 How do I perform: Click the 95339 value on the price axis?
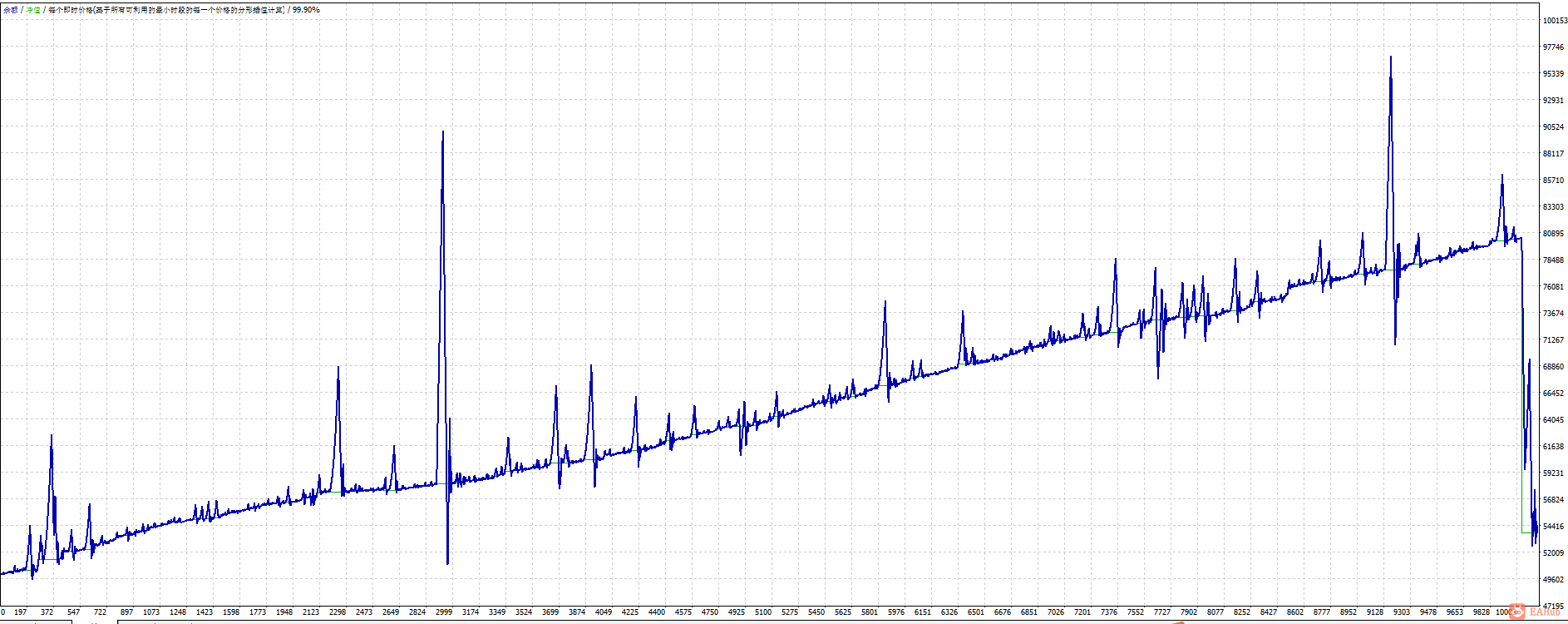[x=1553, y=74]
